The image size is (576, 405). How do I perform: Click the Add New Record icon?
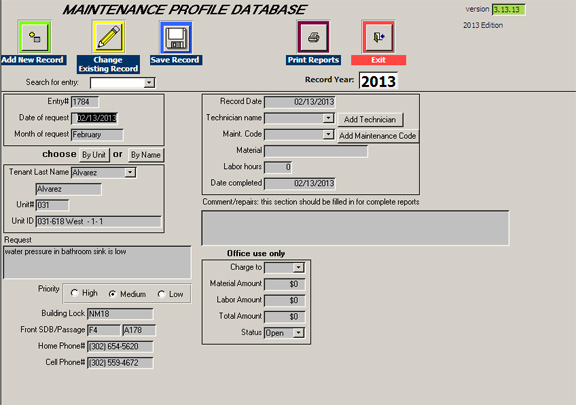(x=34, y=37)
